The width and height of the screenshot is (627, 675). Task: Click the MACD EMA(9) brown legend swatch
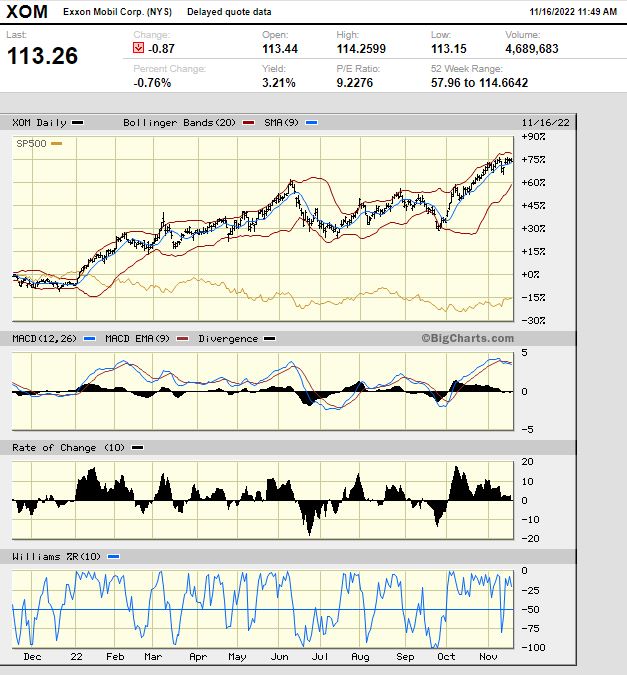coord(183,339)
